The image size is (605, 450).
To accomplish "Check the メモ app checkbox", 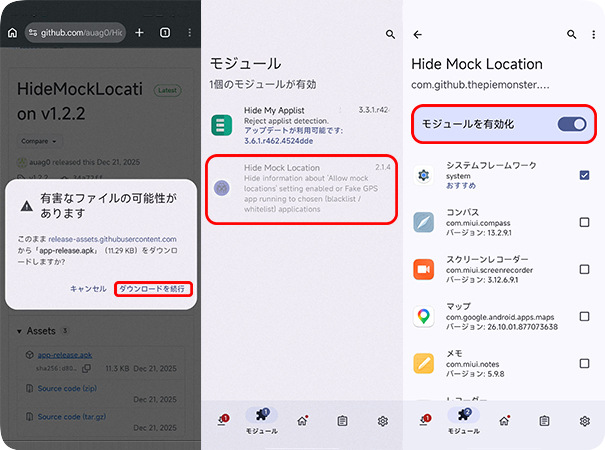I will (x=584, y=364).
